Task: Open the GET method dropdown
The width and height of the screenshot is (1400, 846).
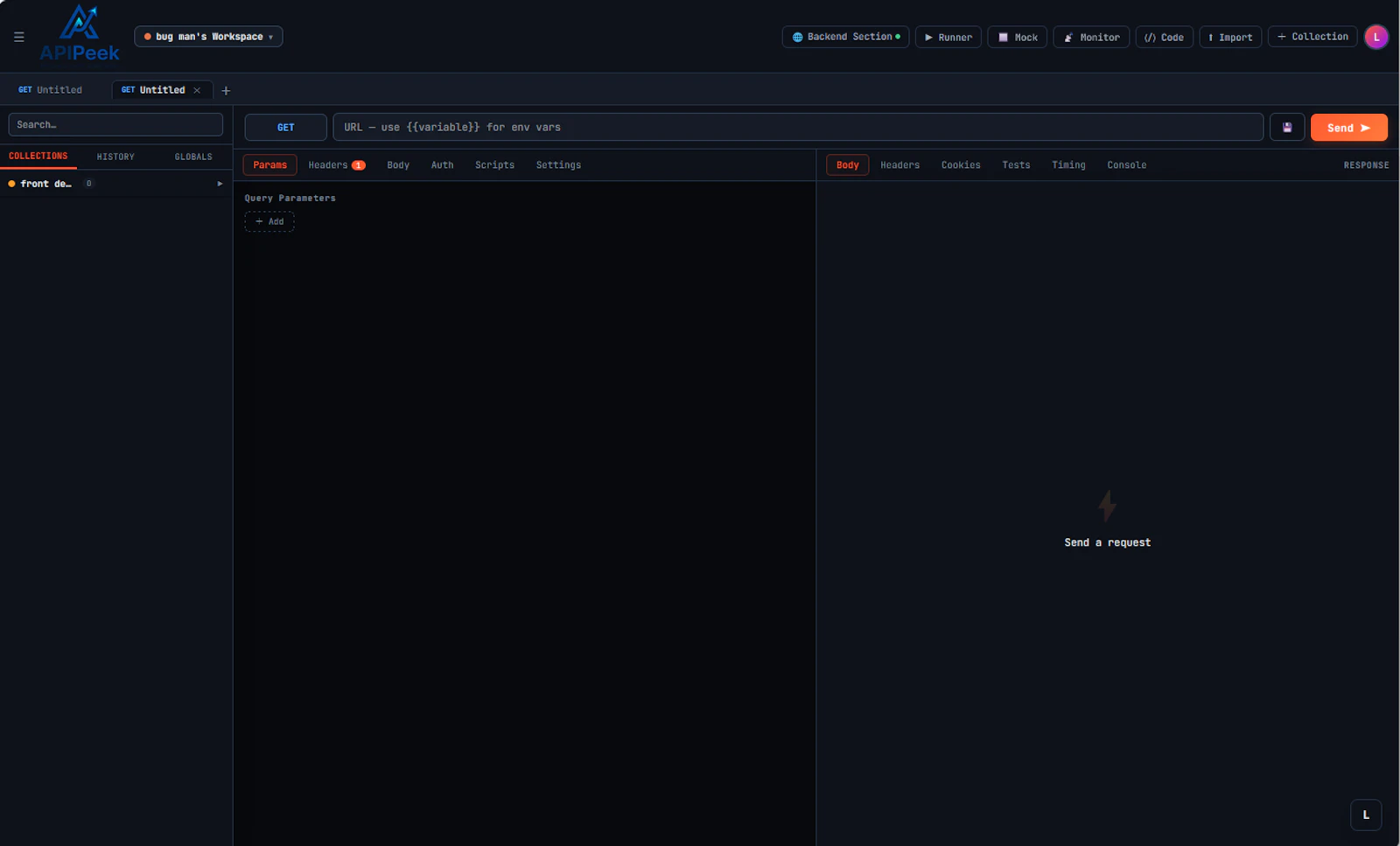Action: click(x=286, y=127)
